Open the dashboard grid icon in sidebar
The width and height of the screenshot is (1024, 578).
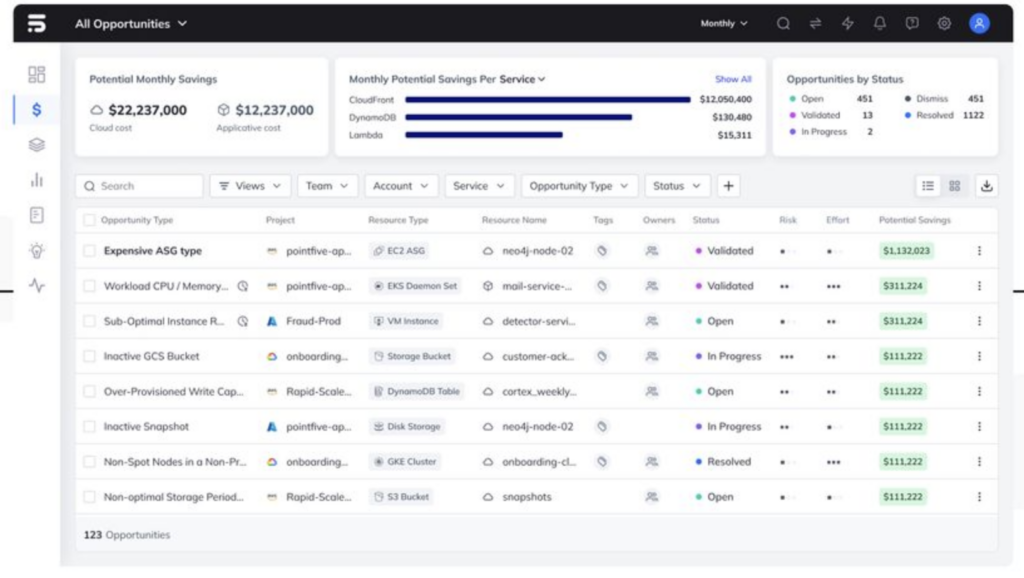pos(36,74)
